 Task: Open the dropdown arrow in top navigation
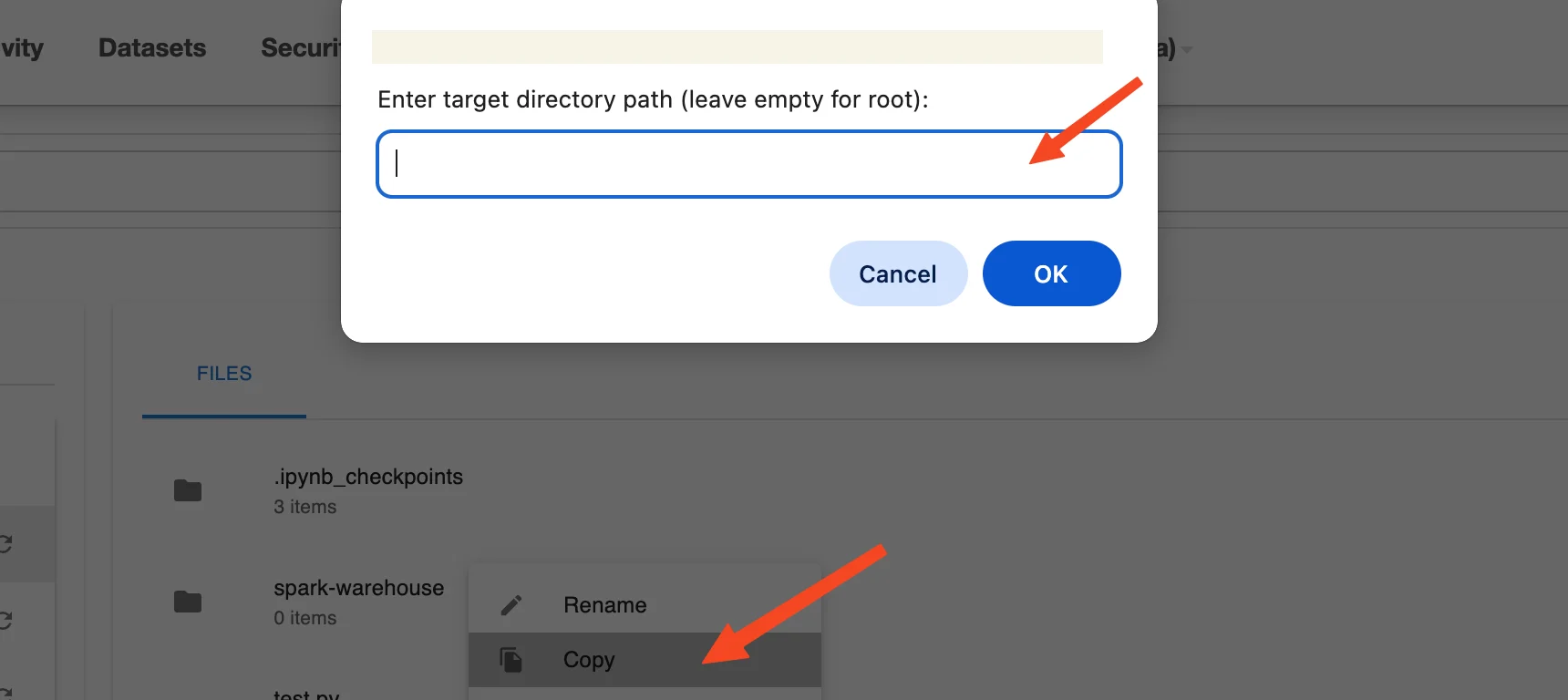1187,50
